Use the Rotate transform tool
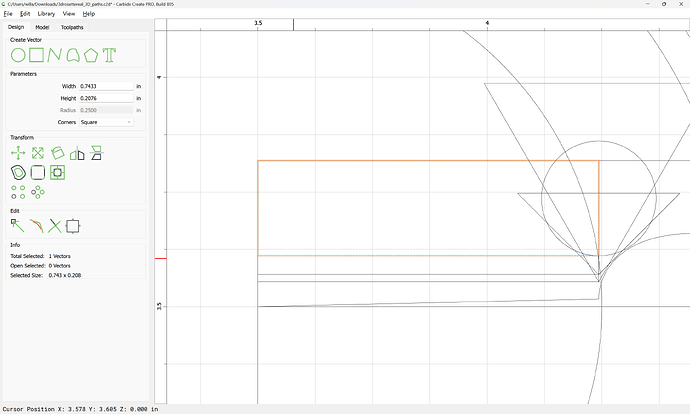 [x=57, y=153]
